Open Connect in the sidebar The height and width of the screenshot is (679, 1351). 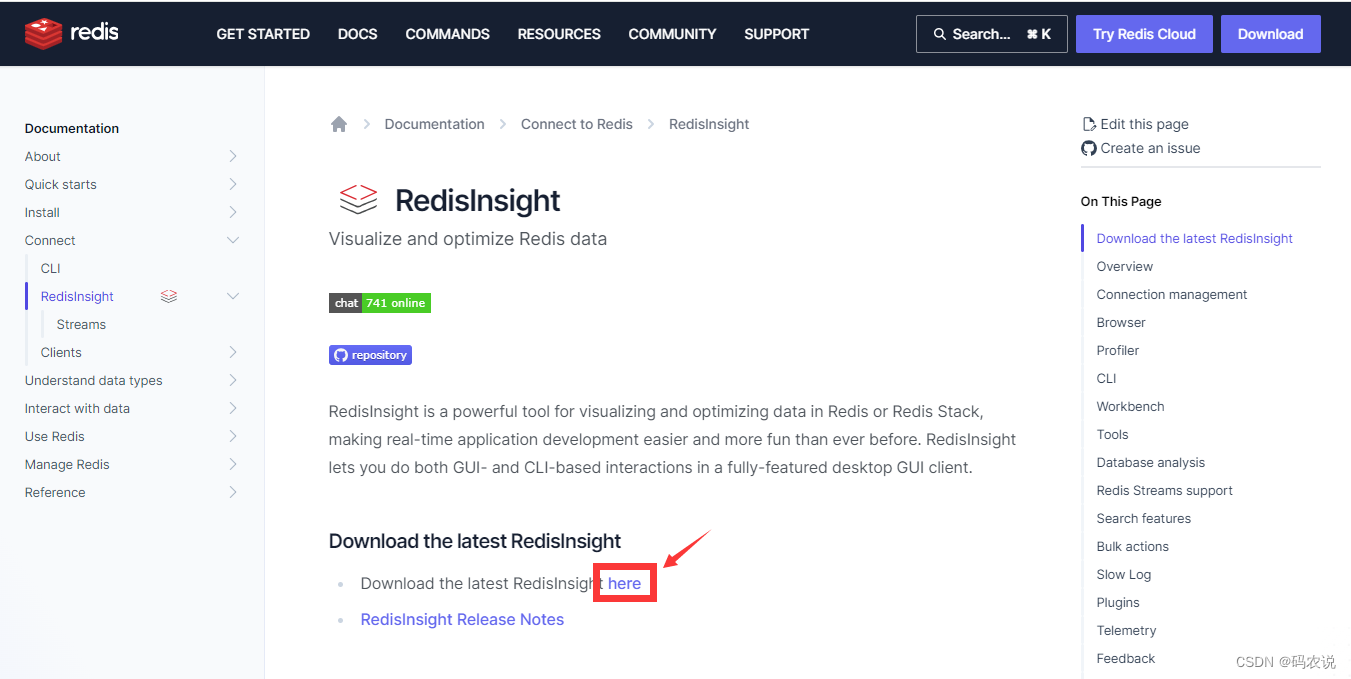tap(50, 240)
